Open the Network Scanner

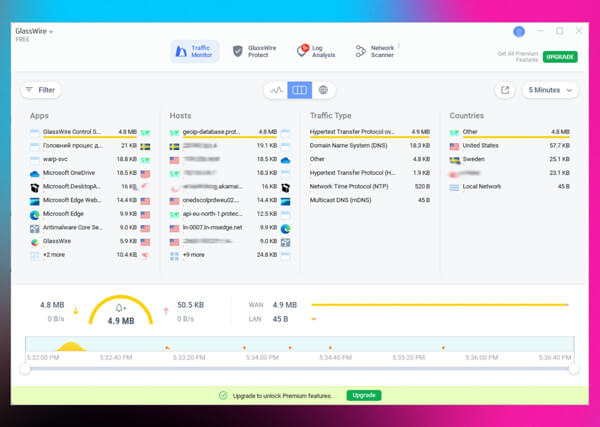[x=375, y=50]
